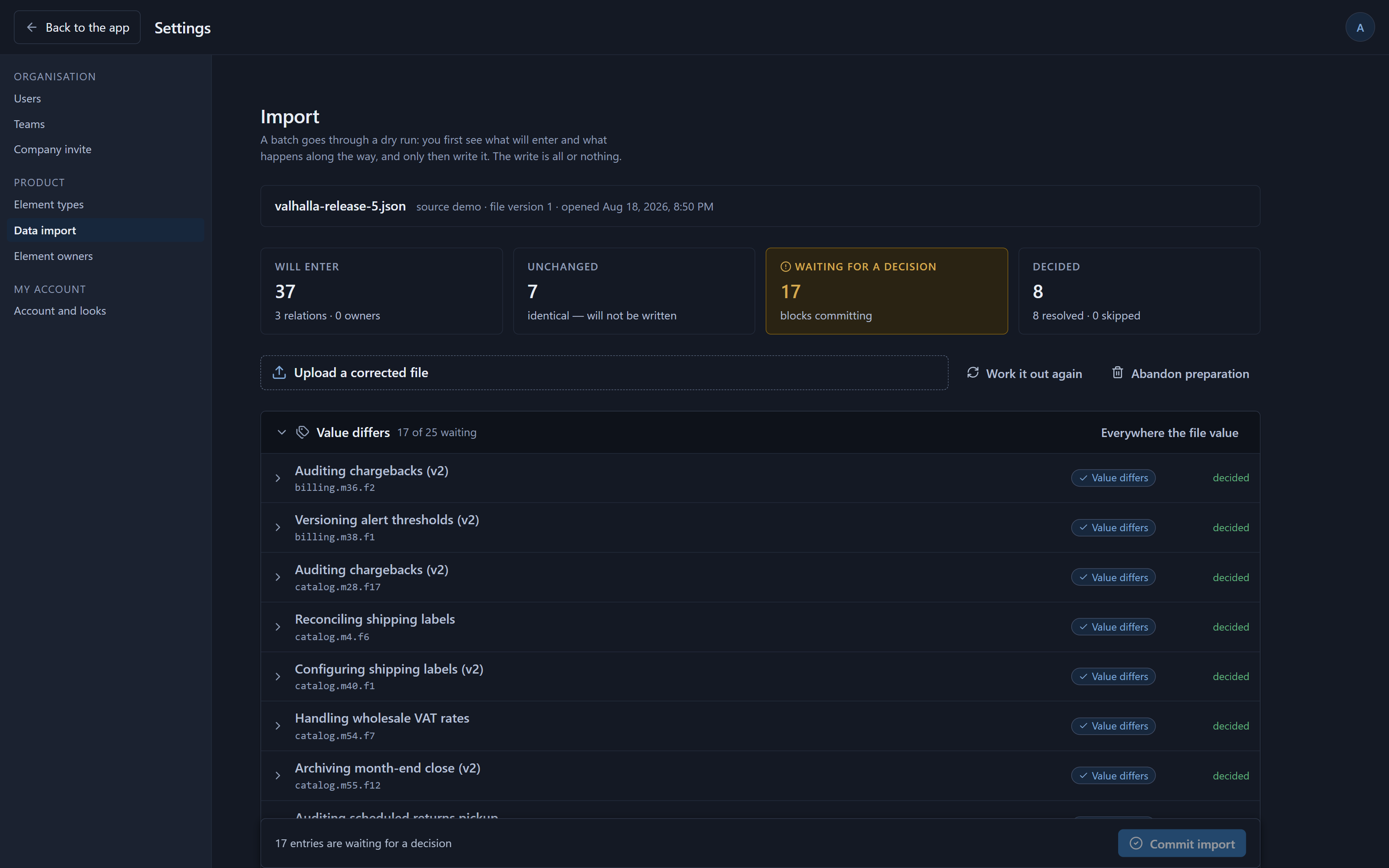Click the valhalla-release-5.json file name
The image size is (1389, 868).
[340, 206]
